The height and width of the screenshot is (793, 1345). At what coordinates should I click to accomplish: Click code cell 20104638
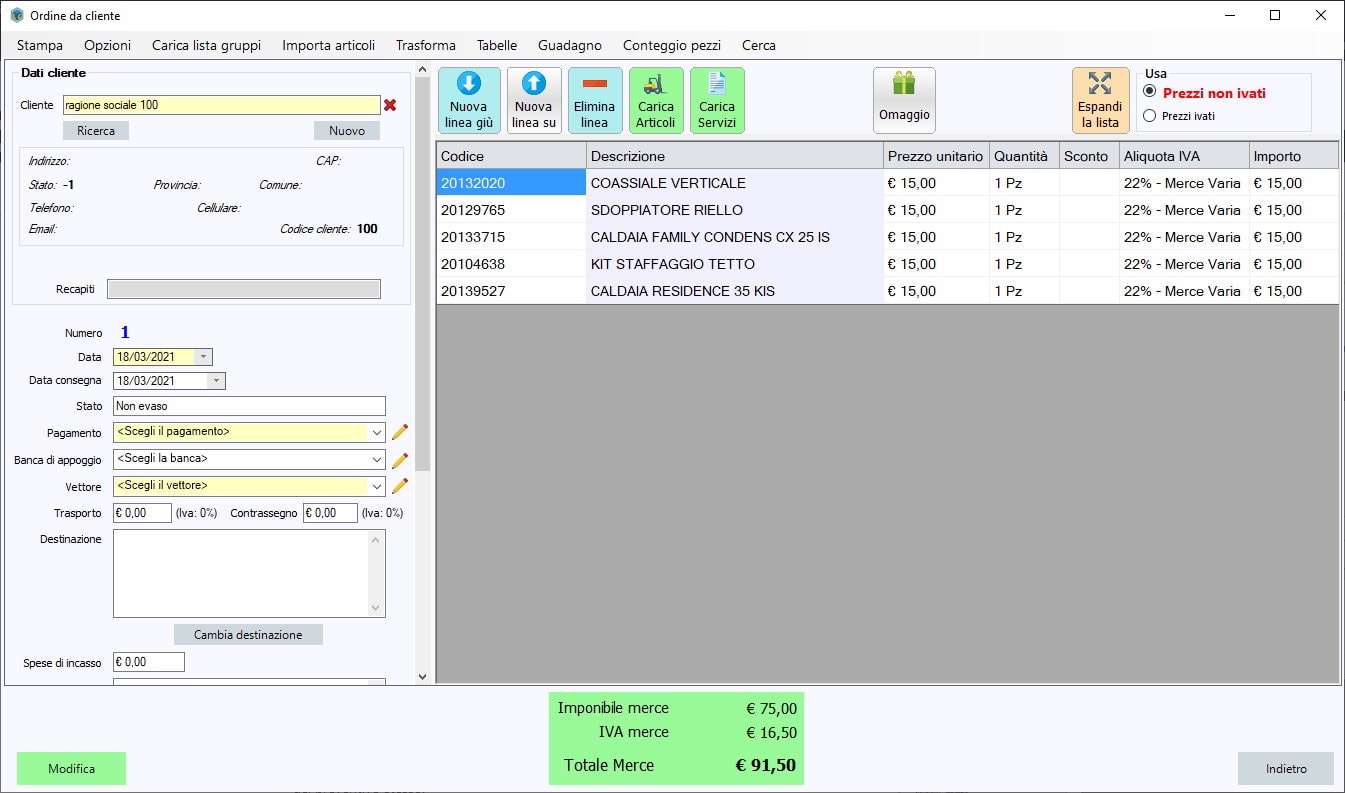[x=511, y=264]
